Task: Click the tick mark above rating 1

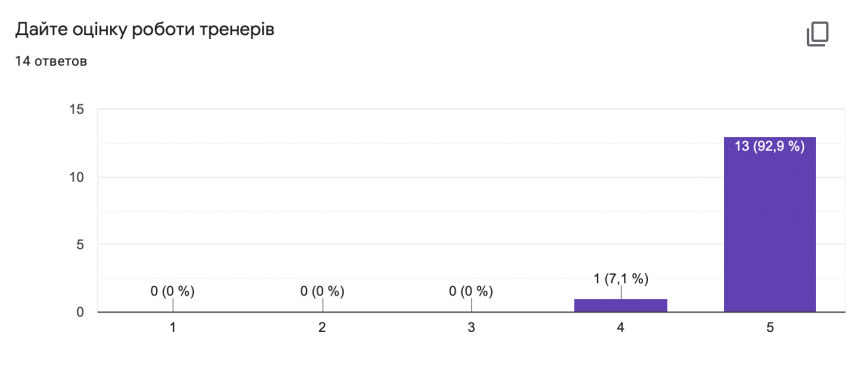Action: click(x=173, y=305)
